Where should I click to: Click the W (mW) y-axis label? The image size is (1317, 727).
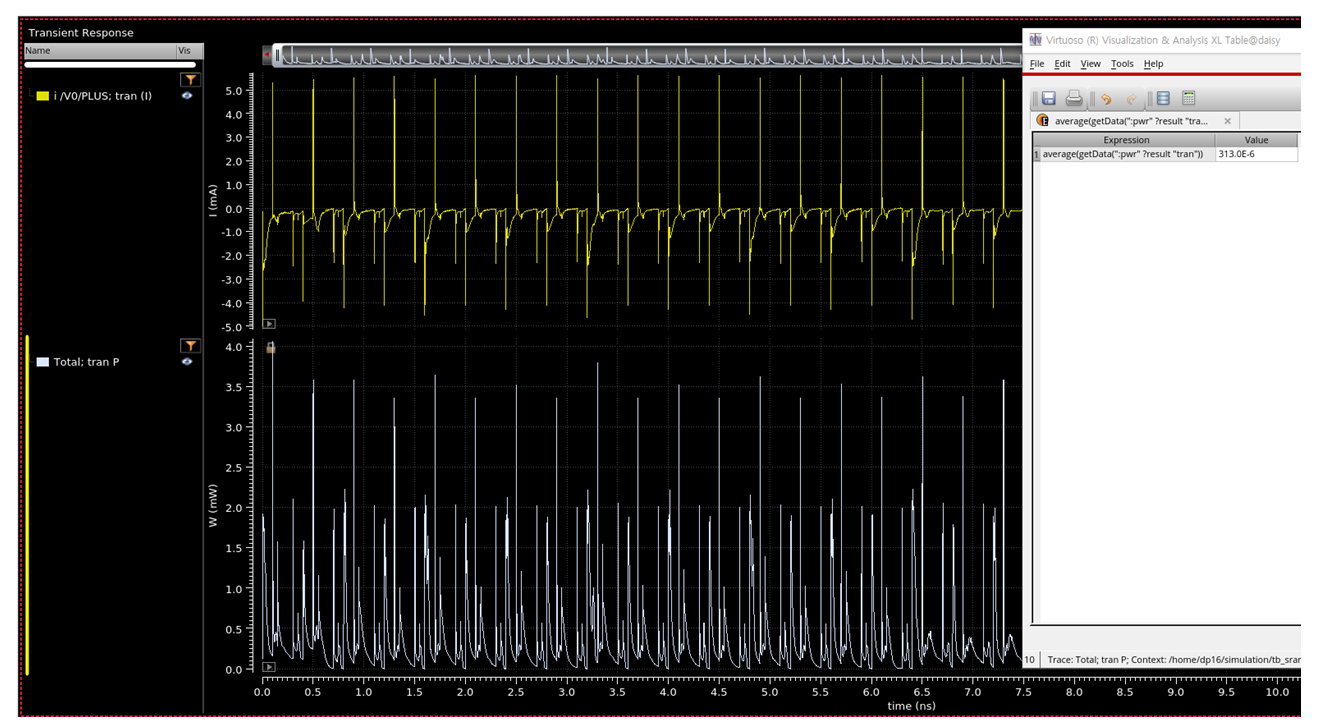[x=212, y=507]
